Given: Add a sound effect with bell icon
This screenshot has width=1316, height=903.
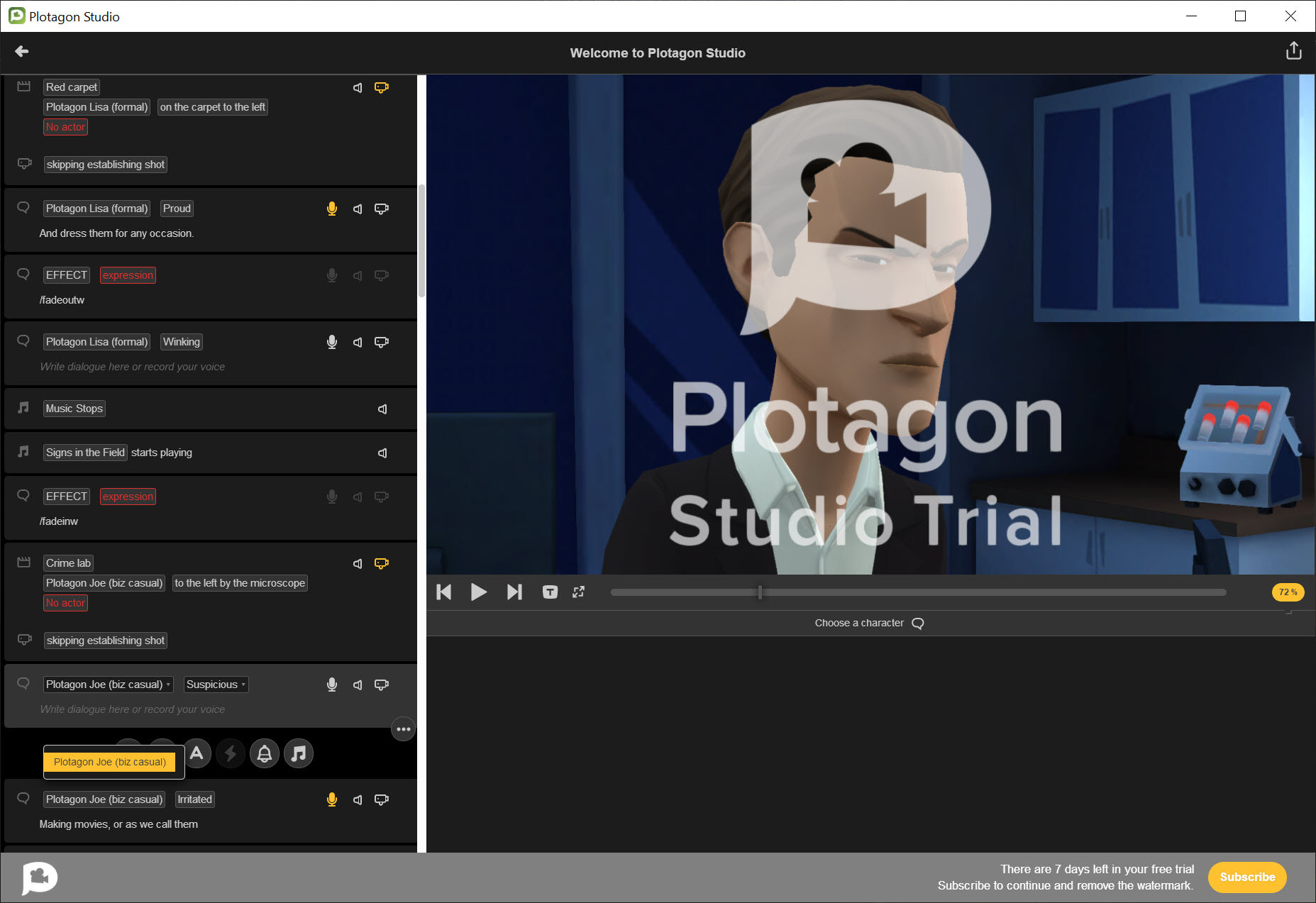Looking at the screenshot, I should pyautogui.click(x=265, y=753).
